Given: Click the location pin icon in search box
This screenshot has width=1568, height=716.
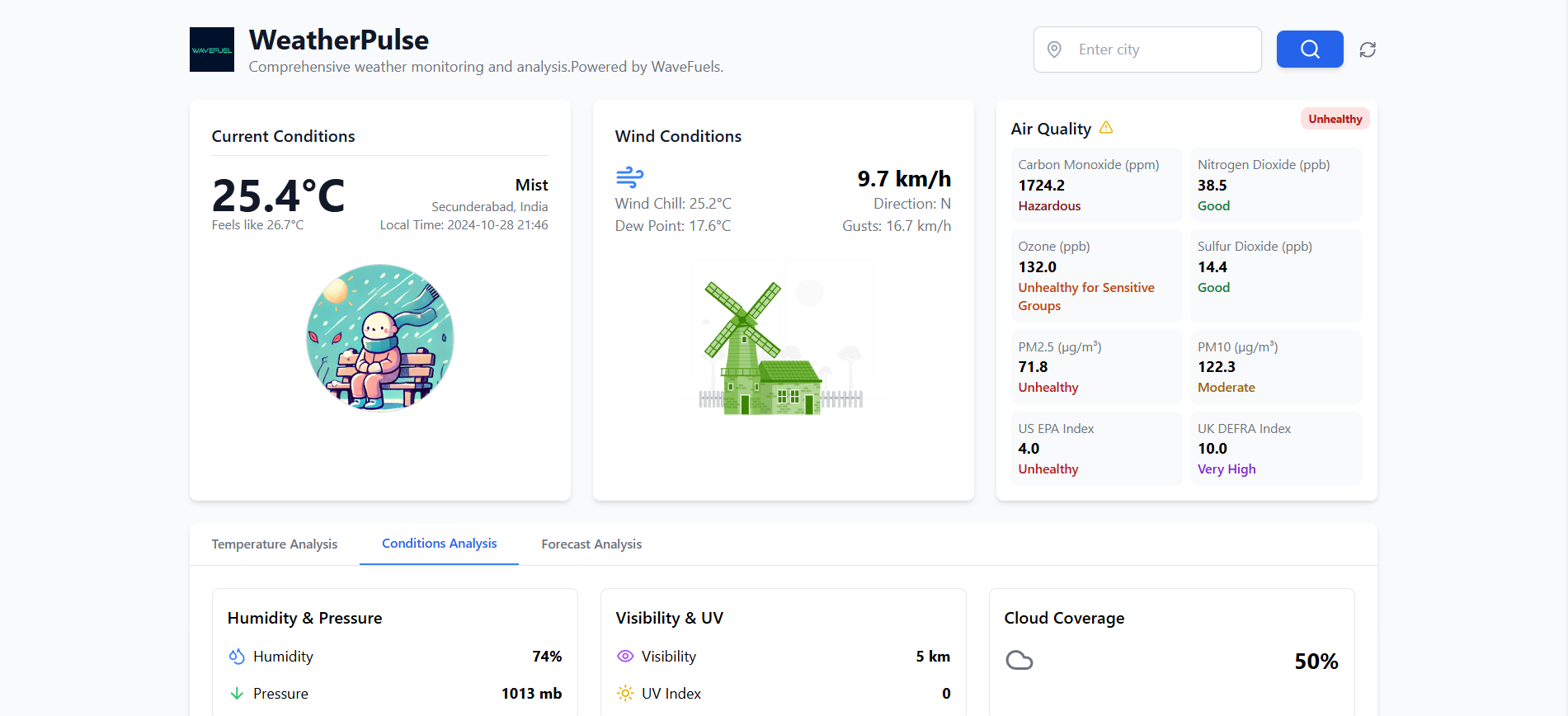Looking at the screenshot, I should (1054, 49).
